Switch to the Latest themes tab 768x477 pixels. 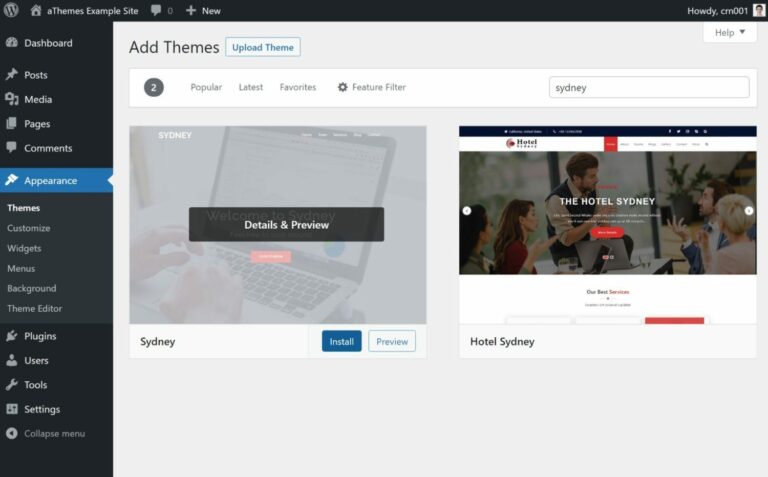point(251,87)
